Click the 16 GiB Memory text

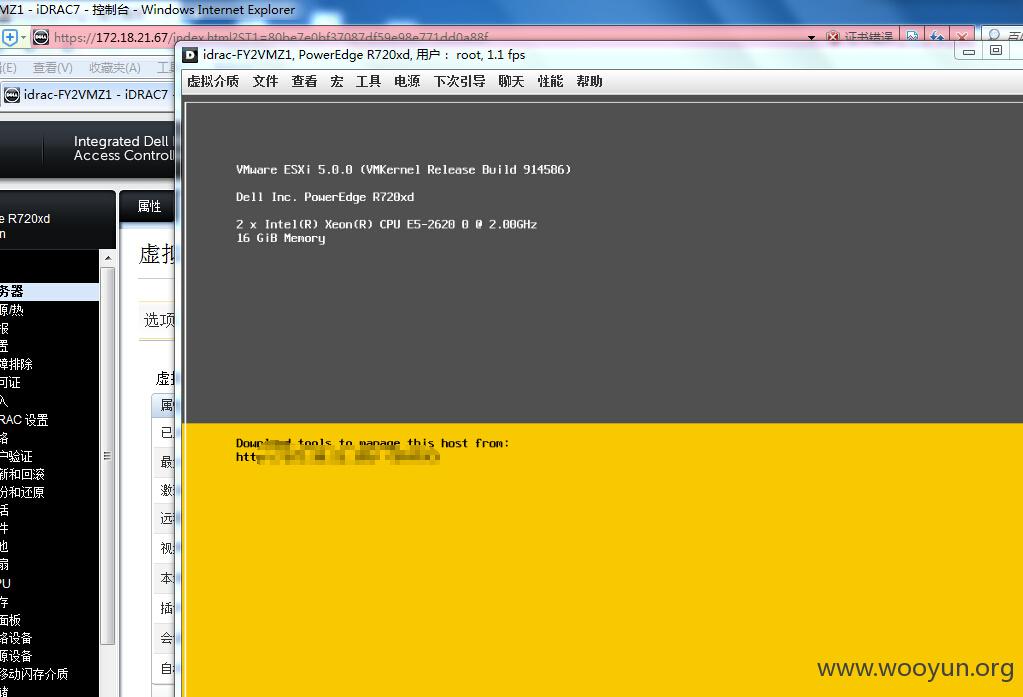281,238
